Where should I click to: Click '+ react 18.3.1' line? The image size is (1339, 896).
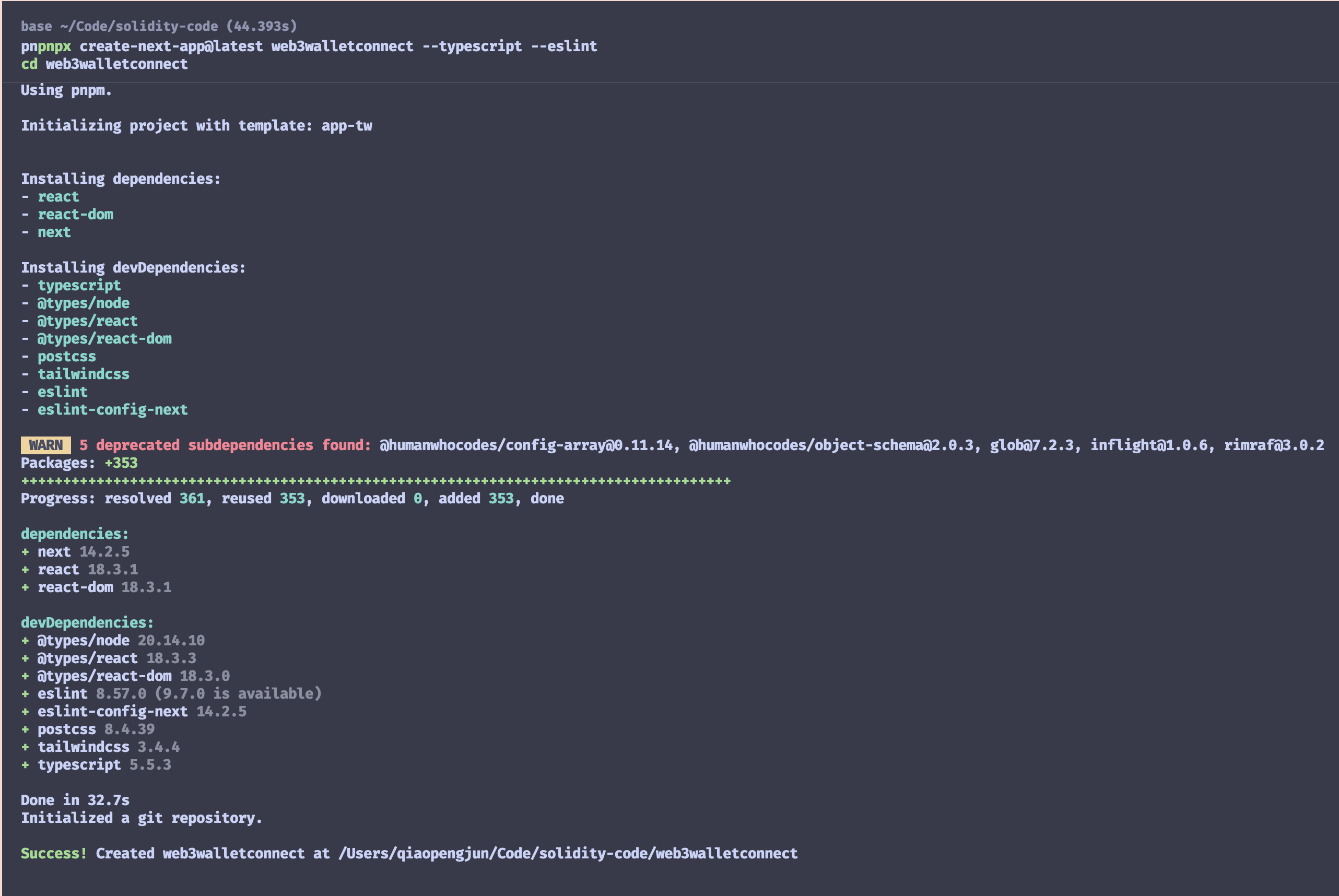pos(79,569)
